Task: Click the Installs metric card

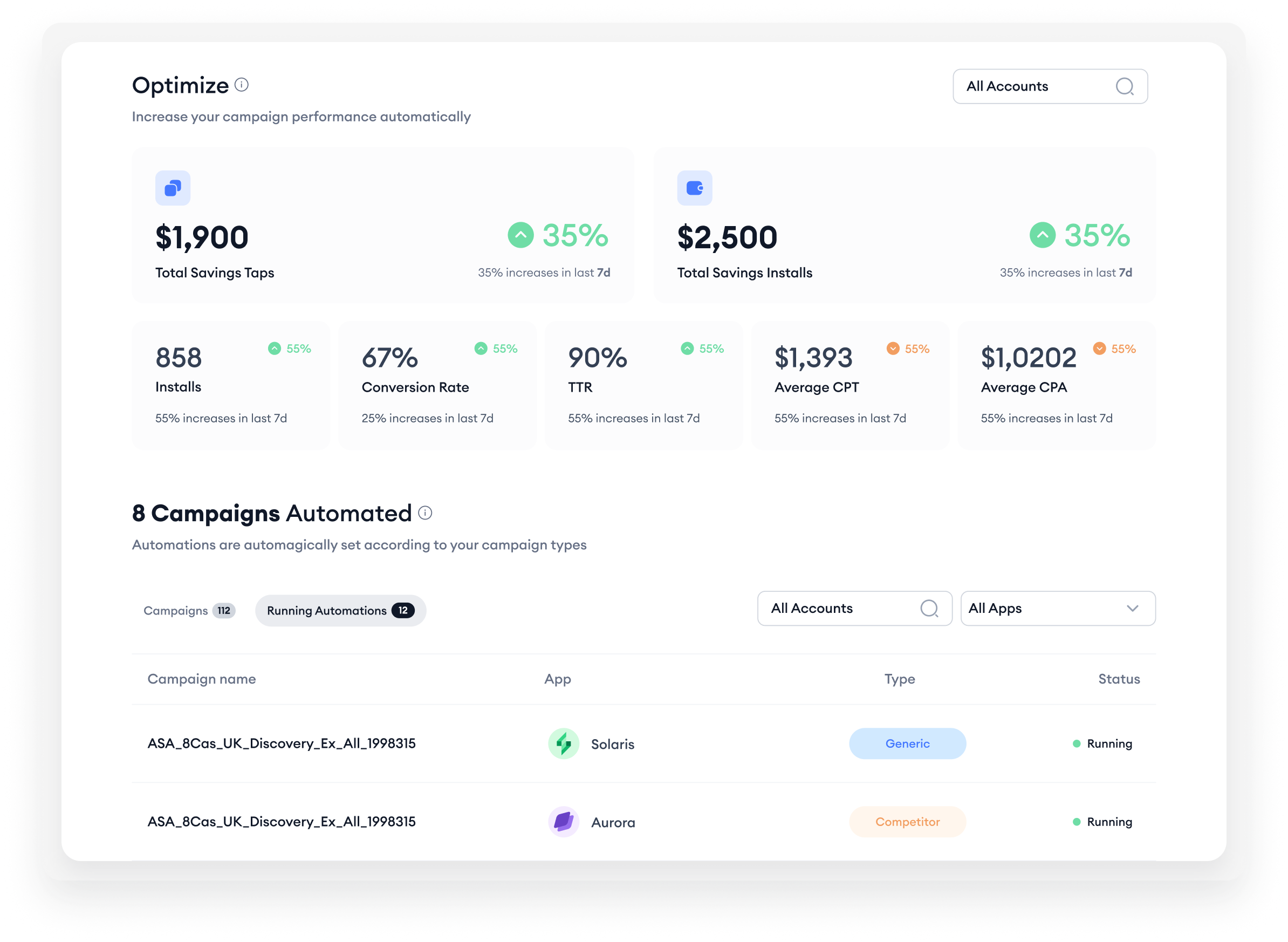Action: tap(231, 385)
